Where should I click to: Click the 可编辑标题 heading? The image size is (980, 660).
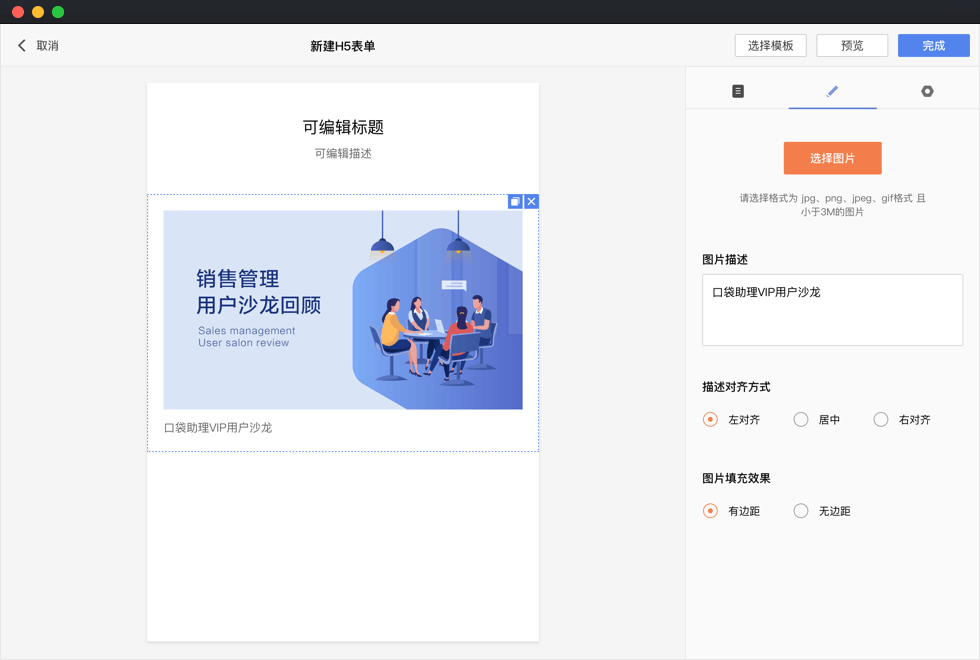coord(343,128)
